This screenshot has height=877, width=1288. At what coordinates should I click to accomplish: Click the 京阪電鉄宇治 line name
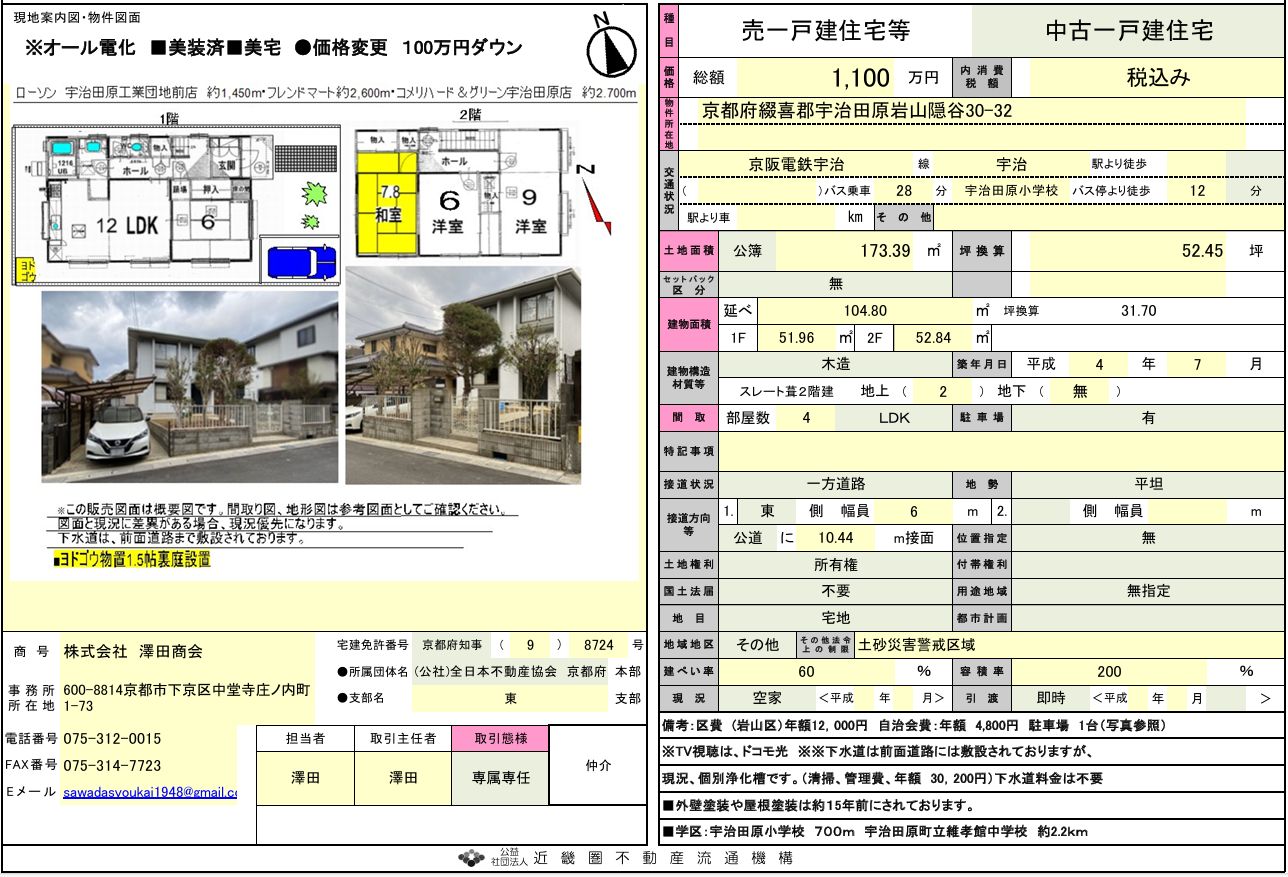[x=797, y=164]
